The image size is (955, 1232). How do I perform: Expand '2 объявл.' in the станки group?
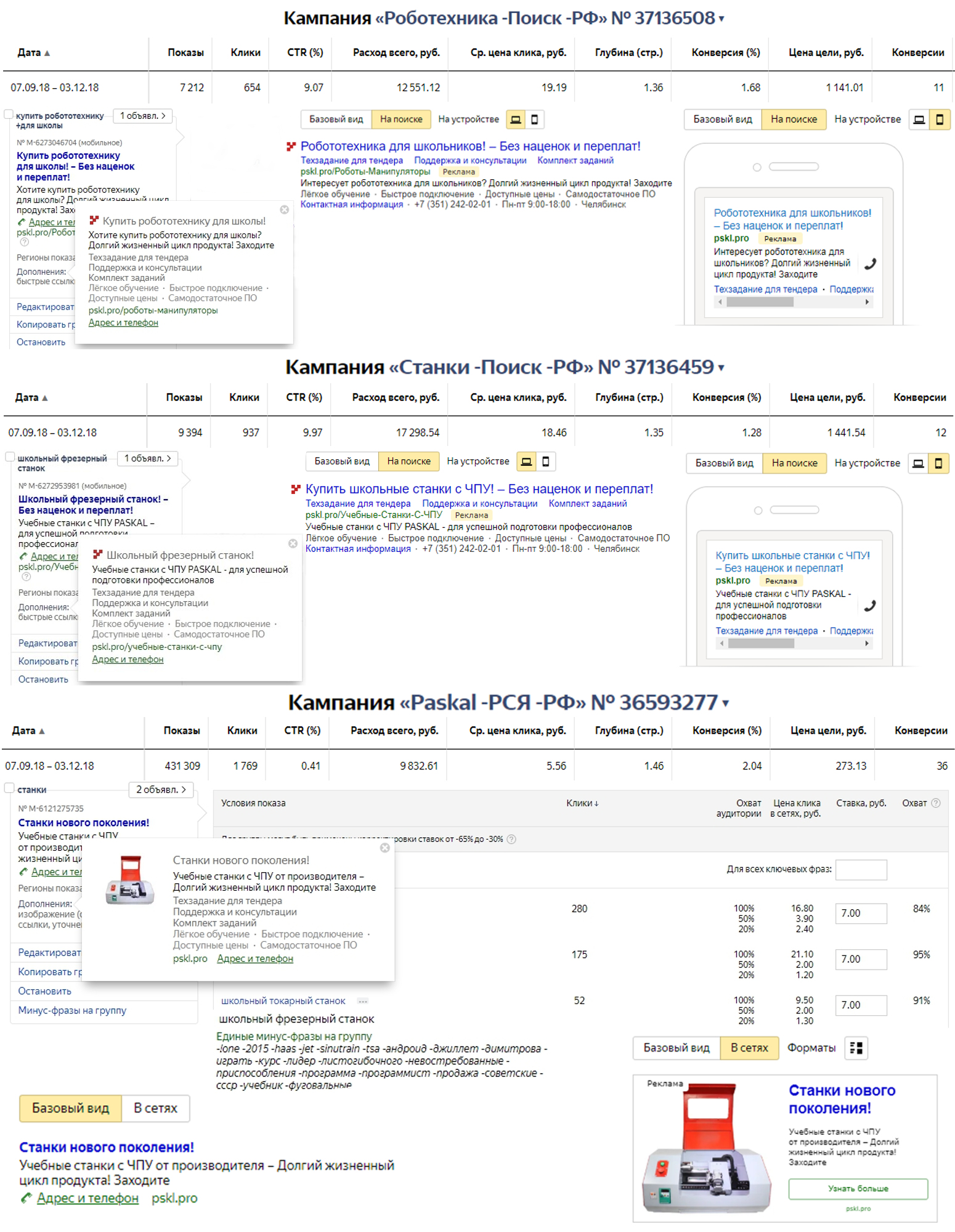click(x=161, y=790)
